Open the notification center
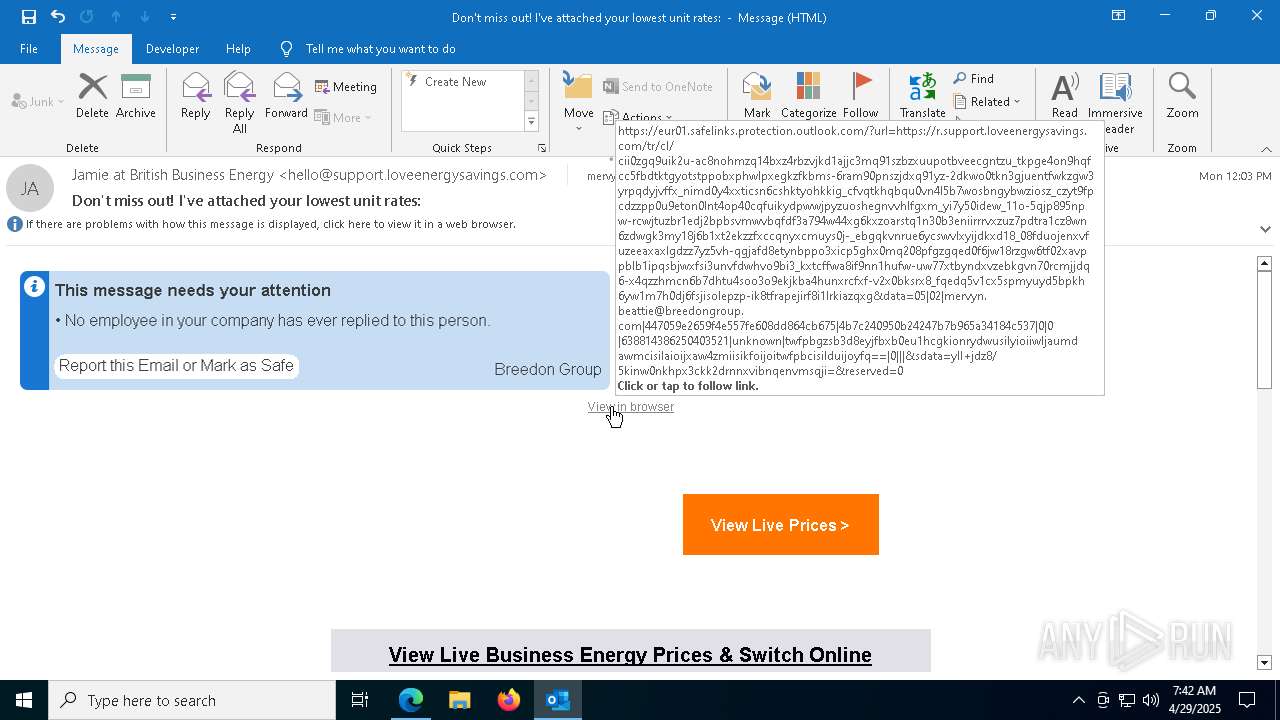Image resolution: width=1280 pixels, height=720 pixels. click(x=1247, y=700)
